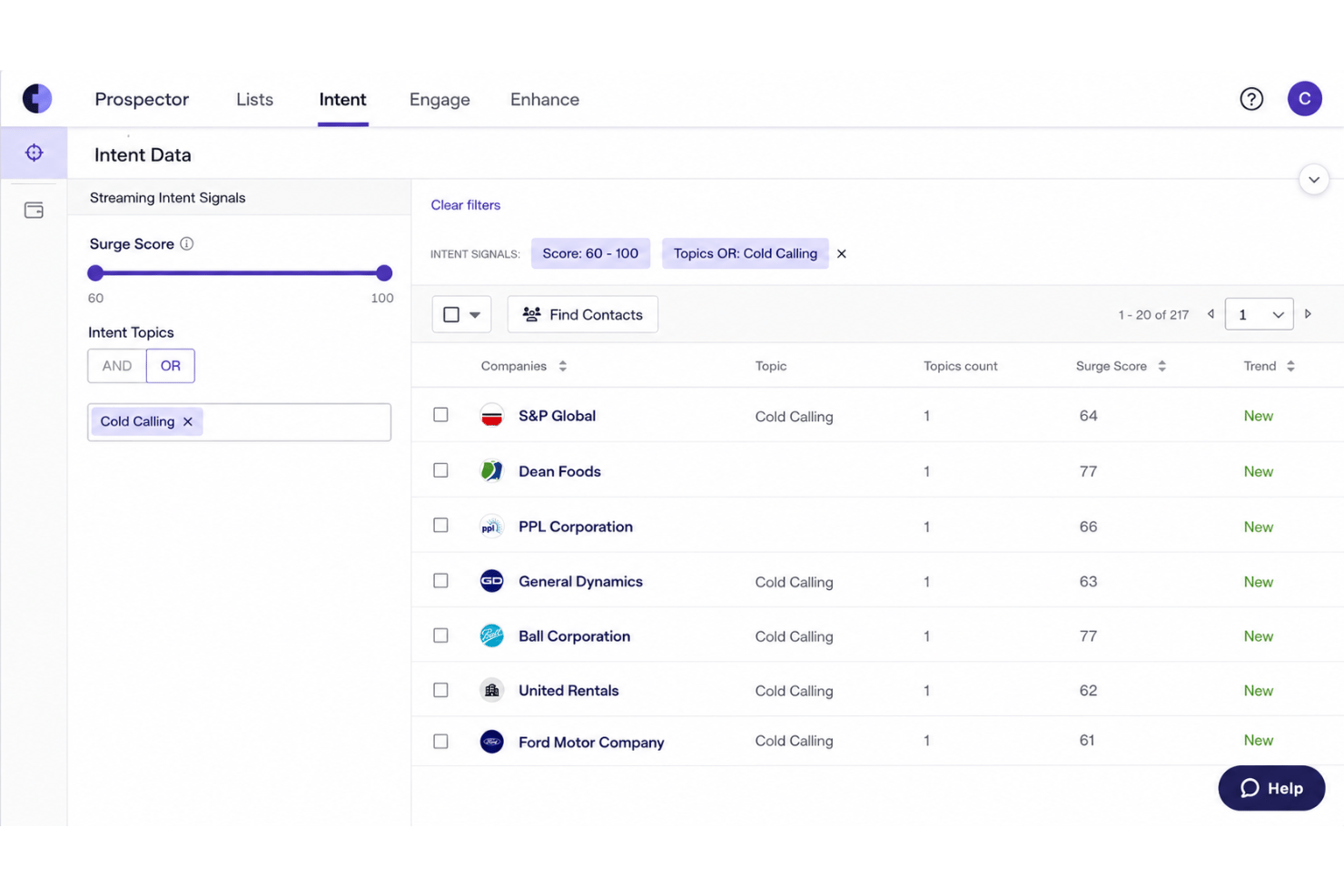
Task: Click the Score: 60 - 100 filter chip
Action: click(x=590, y=253)
